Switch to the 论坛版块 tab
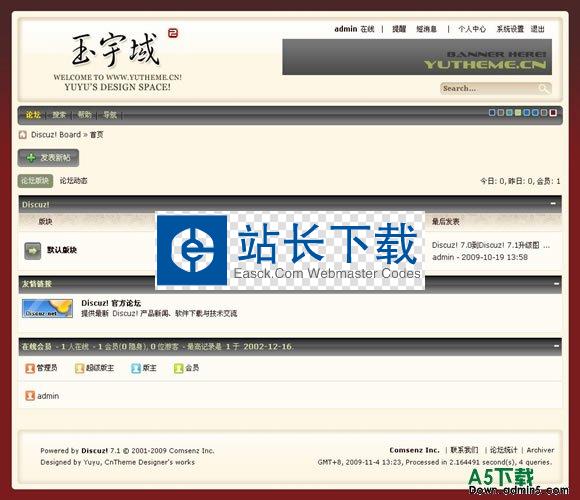Screen dimensions: 580x500 point(35,181)
